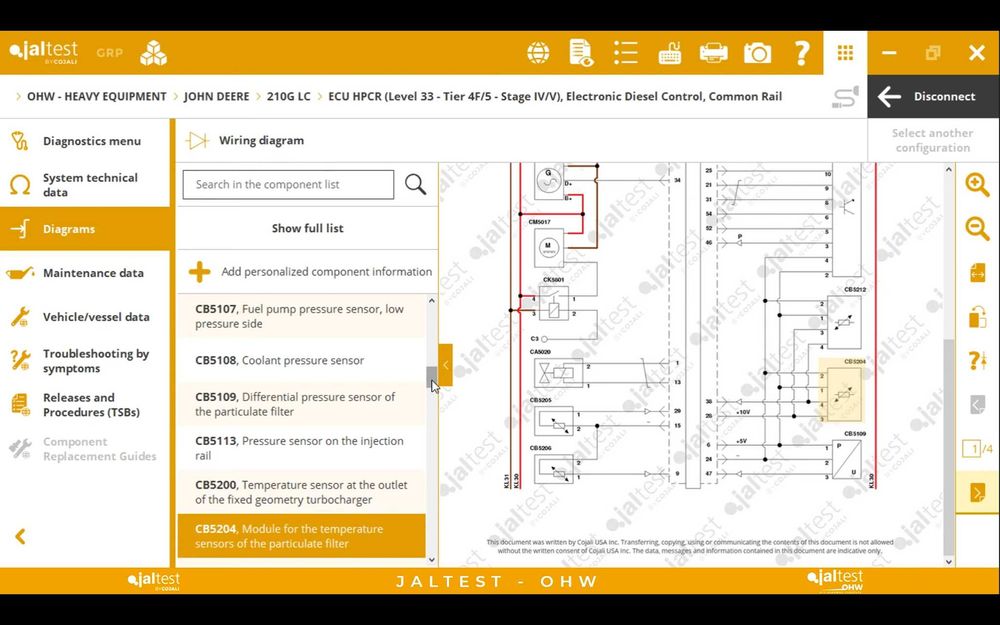Click highlighted CB5204 component in diagram

(841, 391)
